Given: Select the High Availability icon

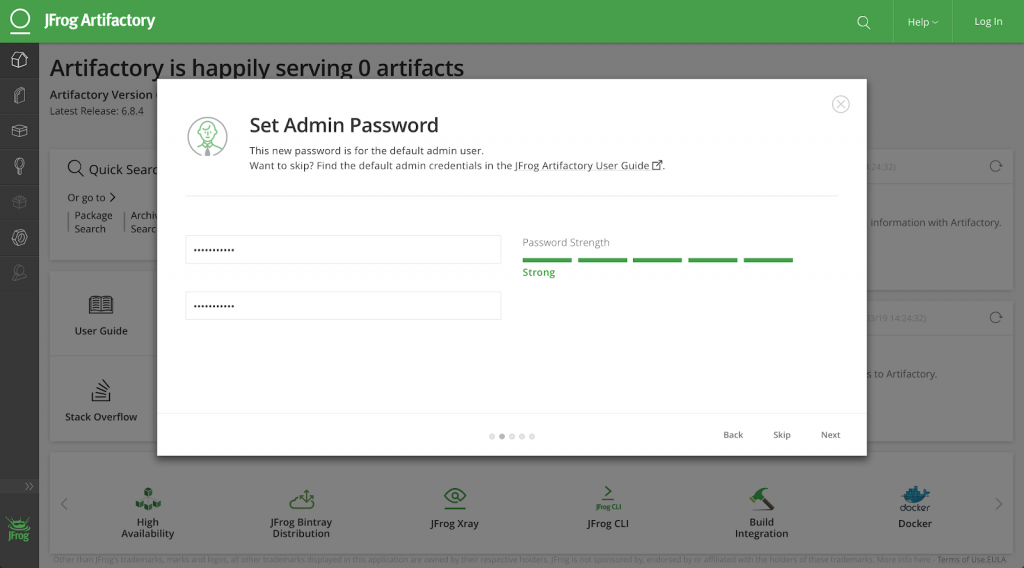Looking at the screenshot, I should coord(148,498).
